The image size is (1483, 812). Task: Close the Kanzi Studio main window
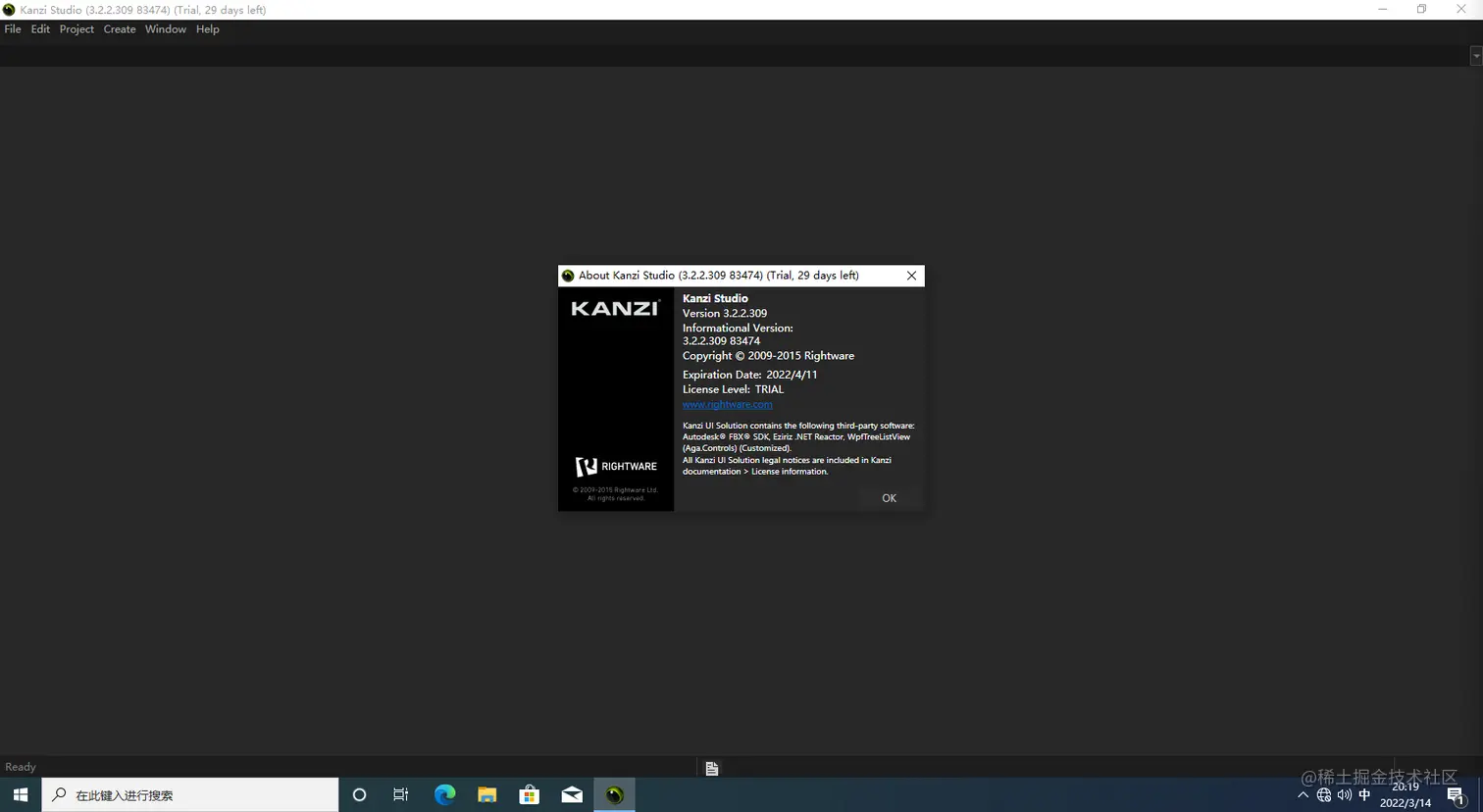1461,10
